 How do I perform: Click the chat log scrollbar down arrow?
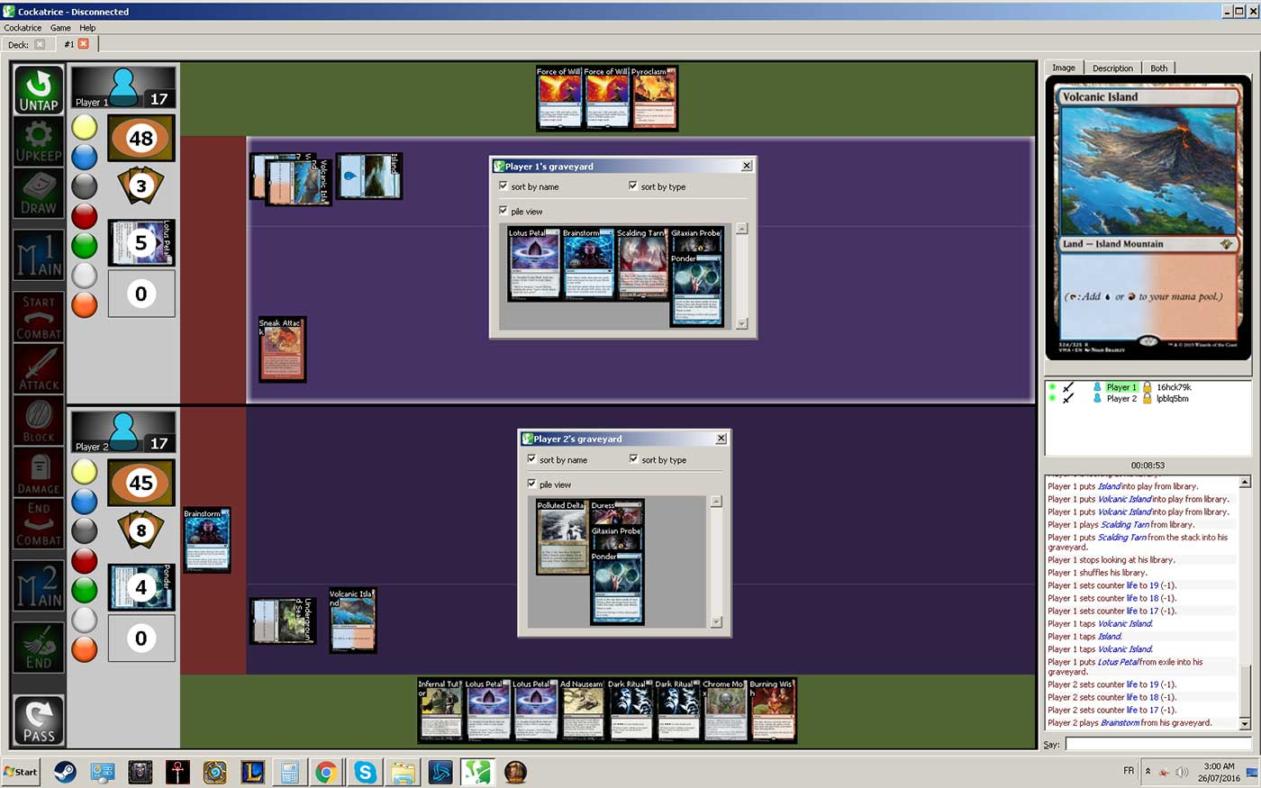(x=1244, y=723)
